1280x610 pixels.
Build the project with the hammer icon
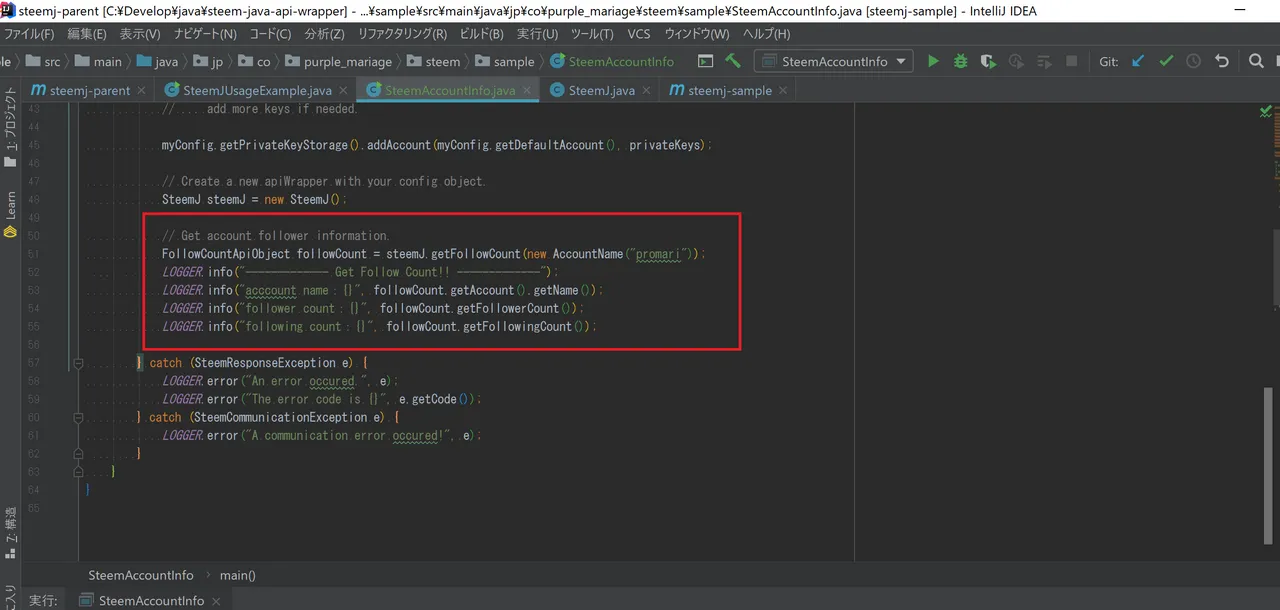pos(733,61)
